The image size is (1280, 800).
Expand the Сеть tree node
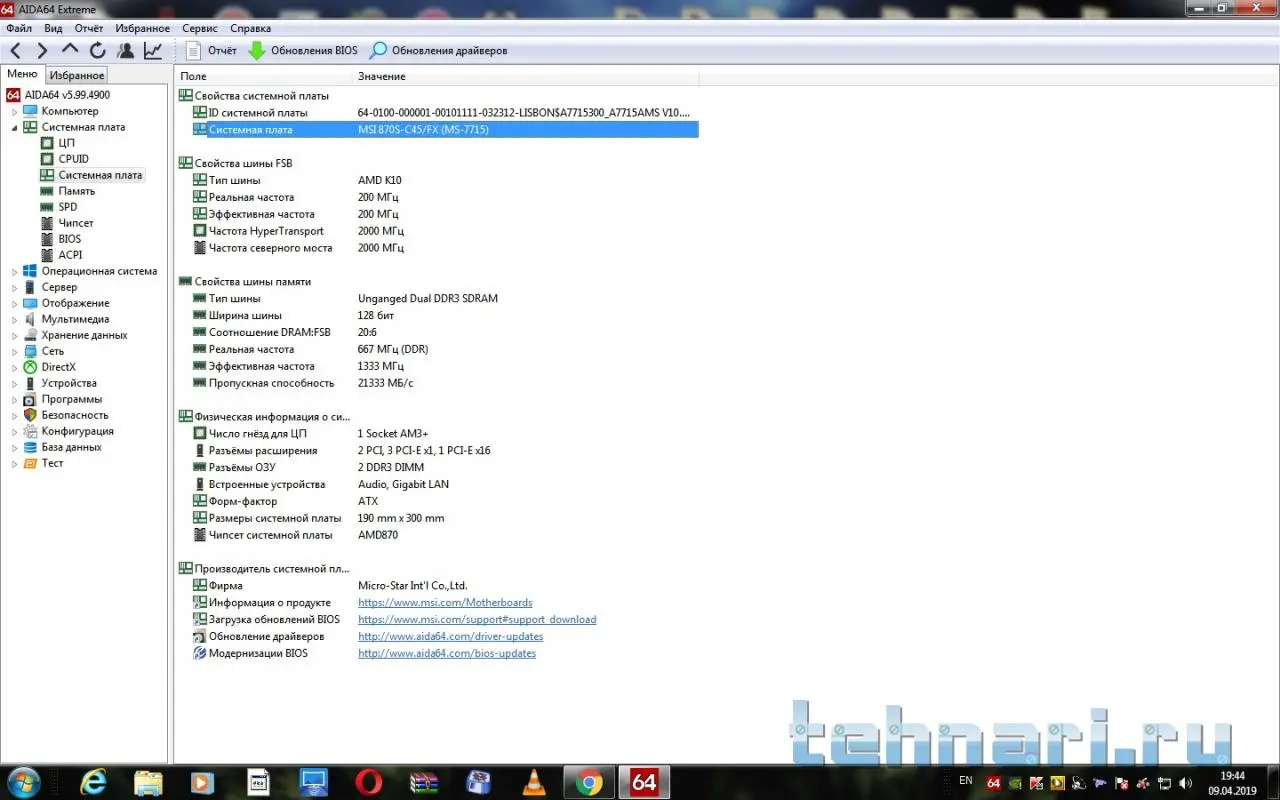15,351
